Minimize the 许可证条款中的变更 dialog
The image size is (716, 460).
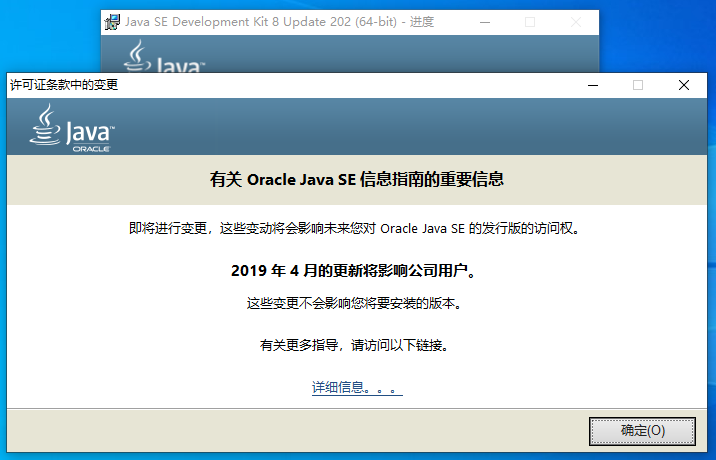pos(593,85)
